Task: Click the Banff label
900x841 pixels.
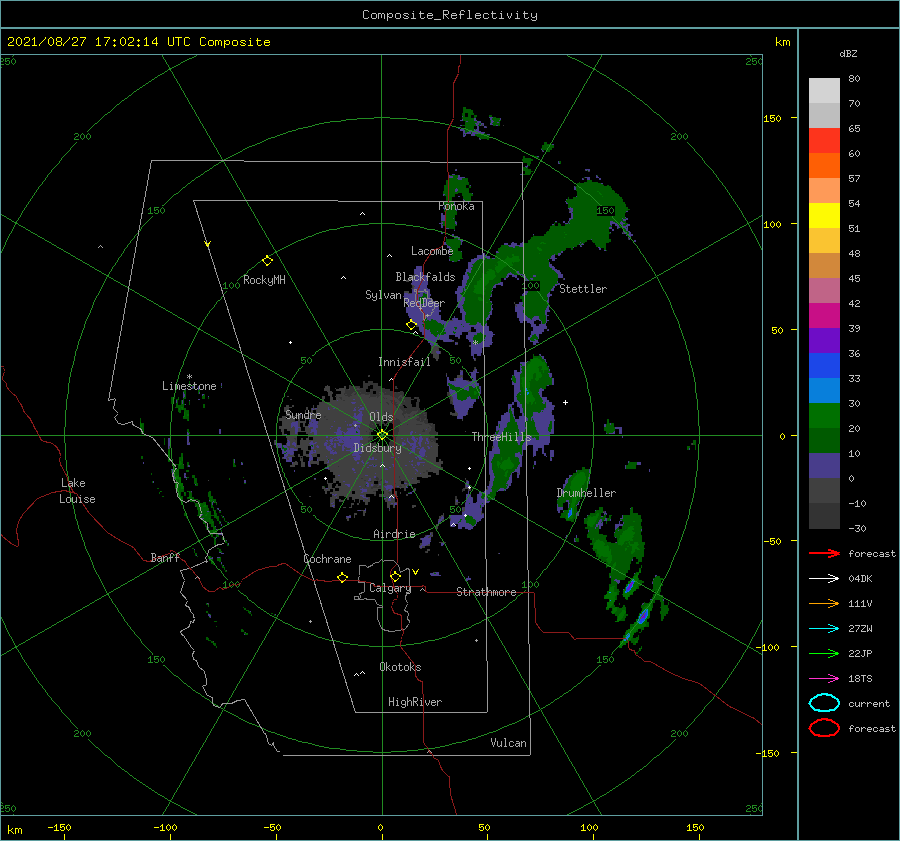Action: point(165,557)
